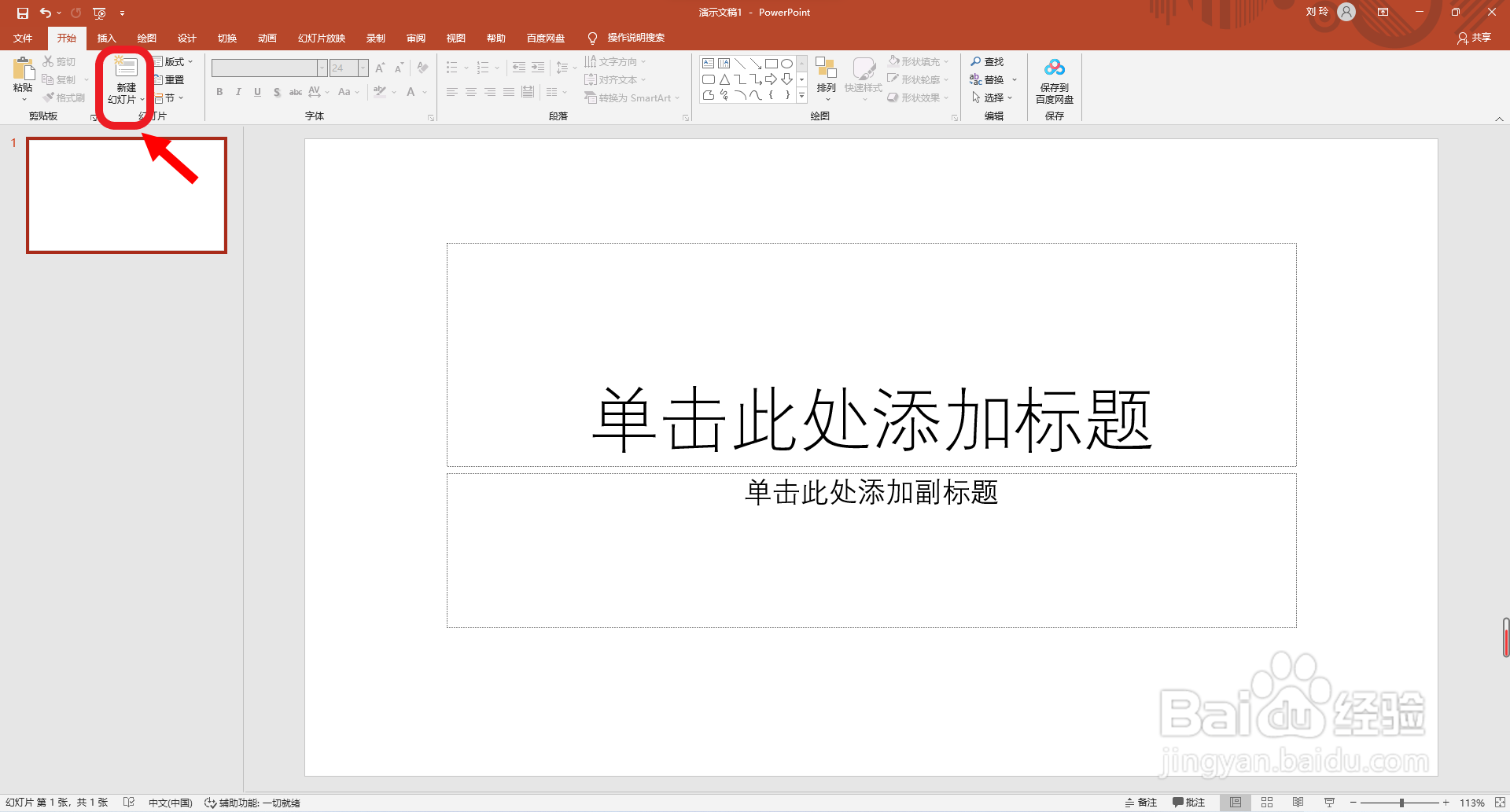Image resolution: width=1510 pixels, height=812 pixels.
Task: Insert a text box from the shapes gallery
Action: point(709,64)
